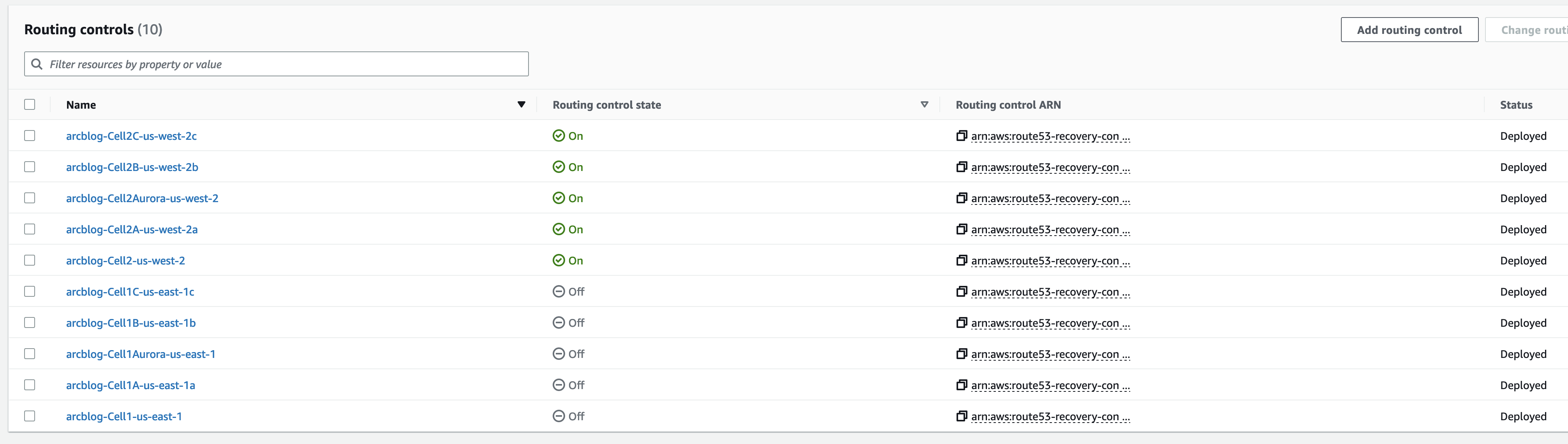Screen dimensions: 1568x444
Task: Open arcblog-Cell2Aurora-us-west-2 link
Action: coord(142,199)
